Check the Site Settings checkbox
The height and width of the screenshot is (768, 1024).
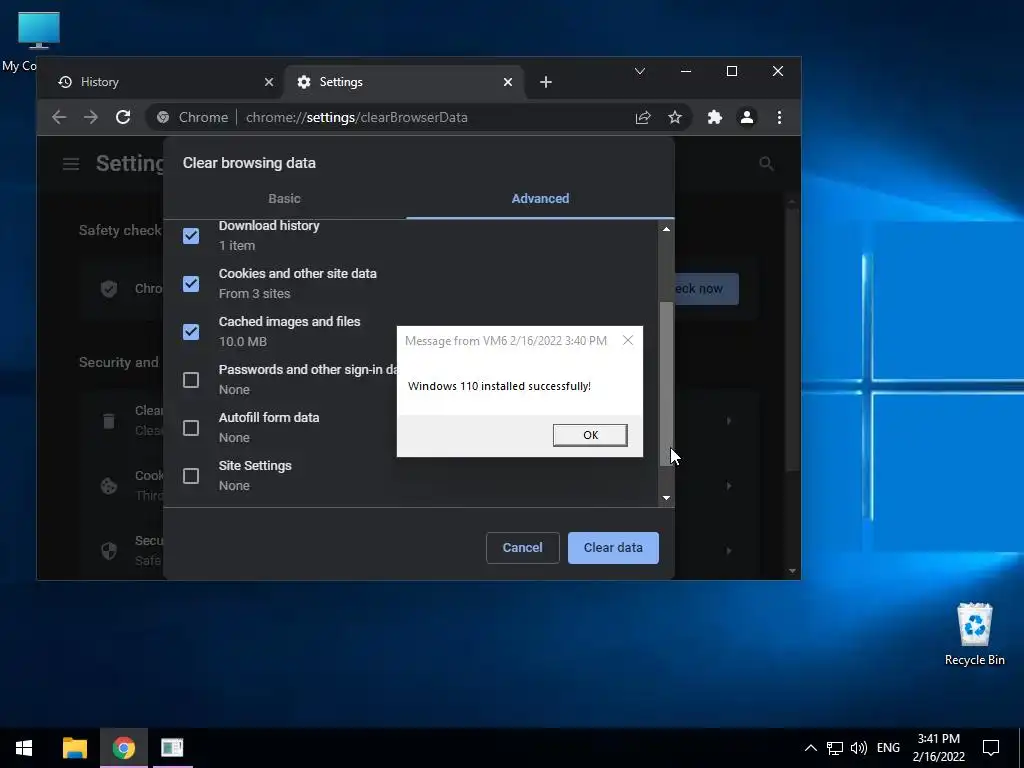(x=191, y=476)
